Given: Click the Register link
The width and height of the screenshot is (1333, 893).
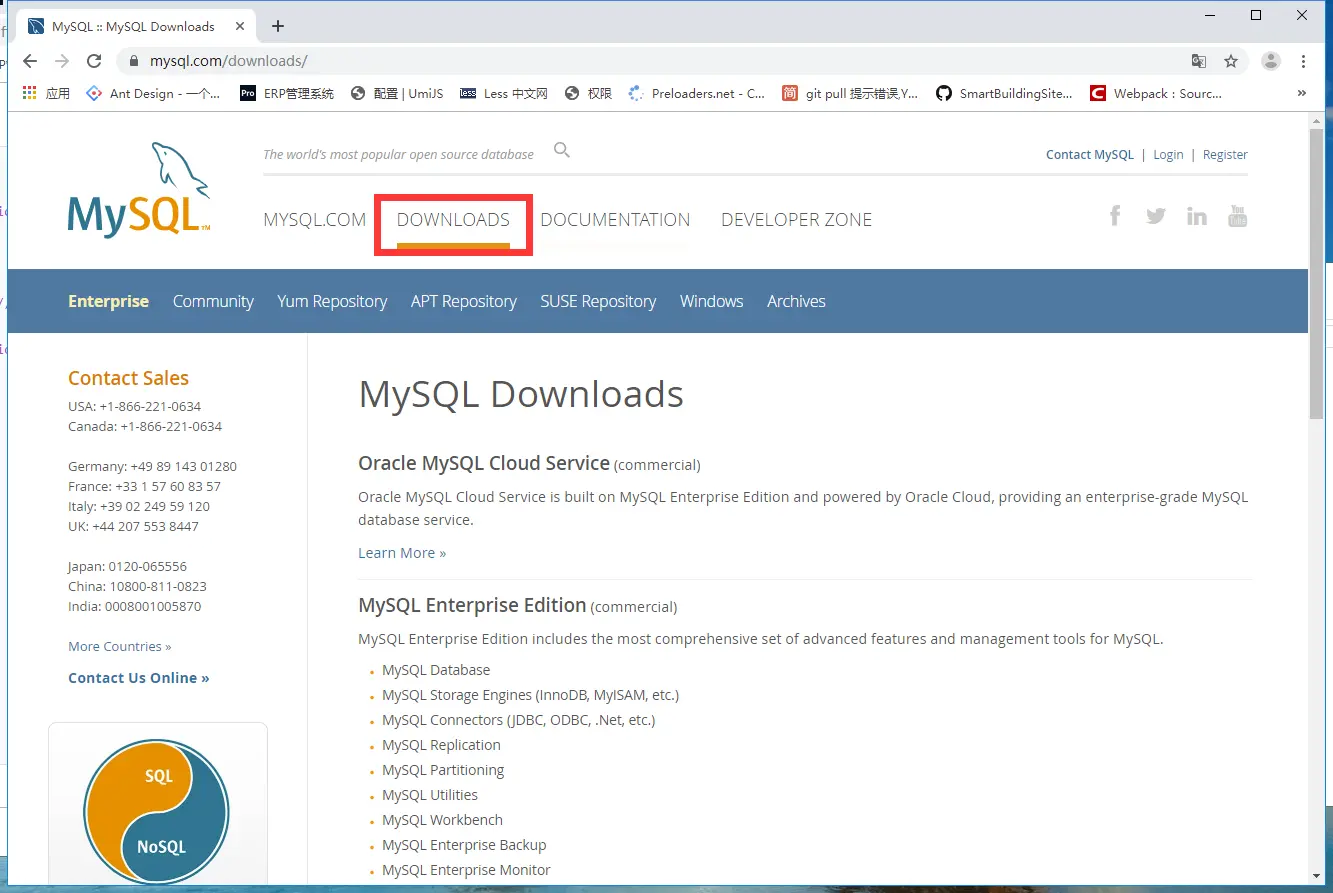Looking at the screenshot, I should point(1225,155).
